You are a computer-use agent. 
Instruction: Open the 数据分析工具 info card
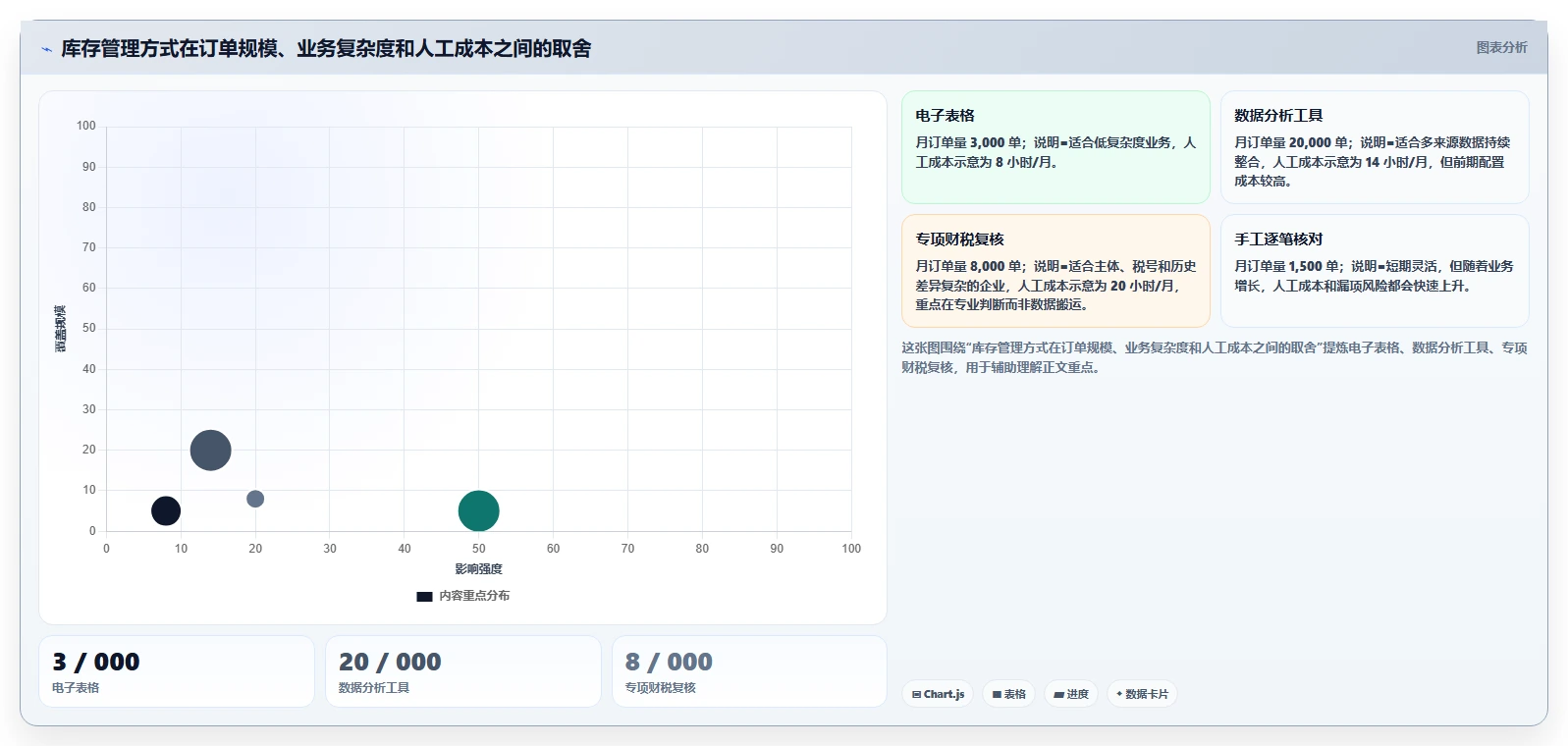click(x=1375, y=147)
